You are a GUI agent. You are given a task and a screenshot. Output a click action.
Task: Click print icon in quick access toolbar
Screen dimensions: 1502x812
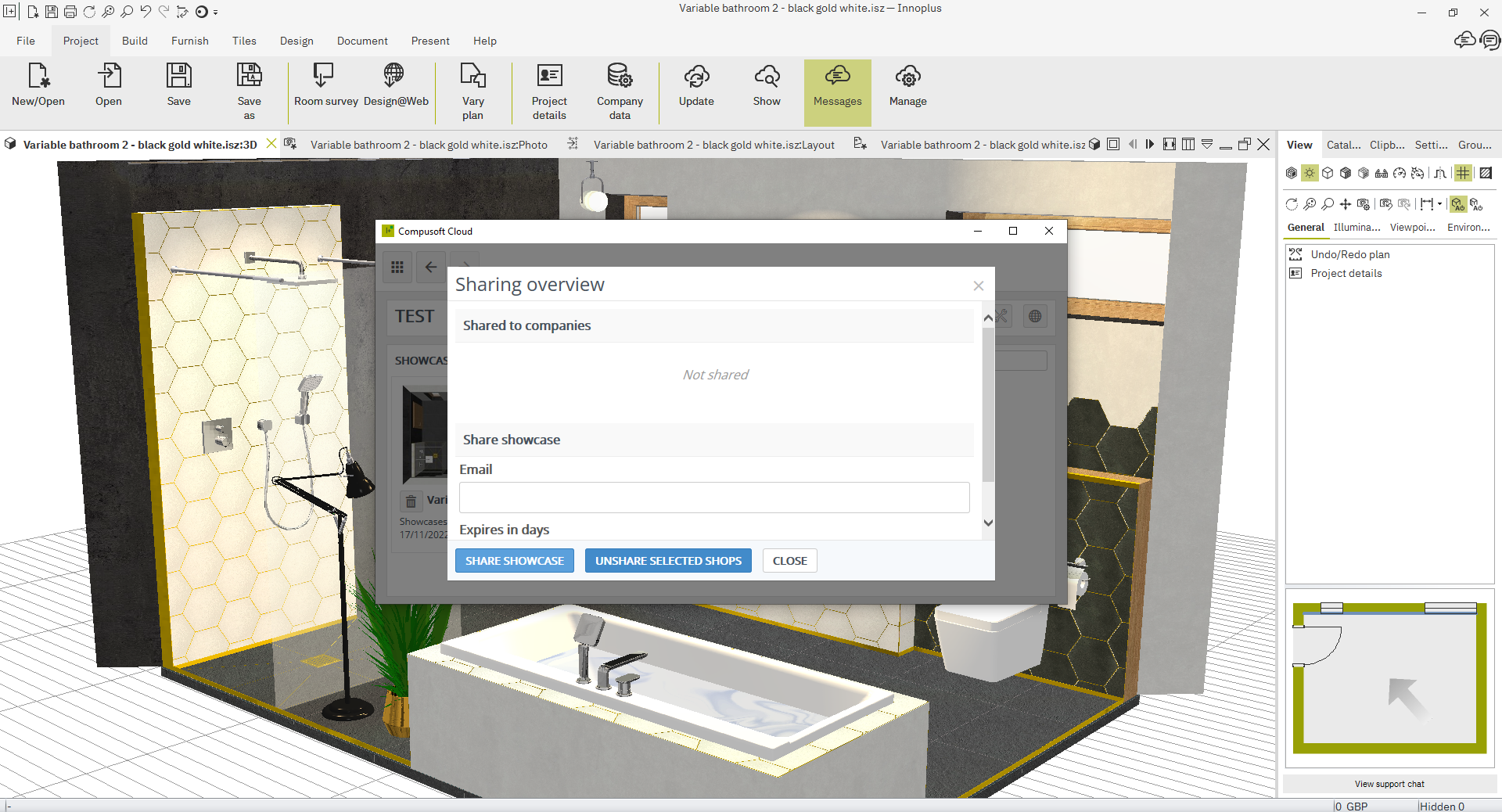pos(70,12)
